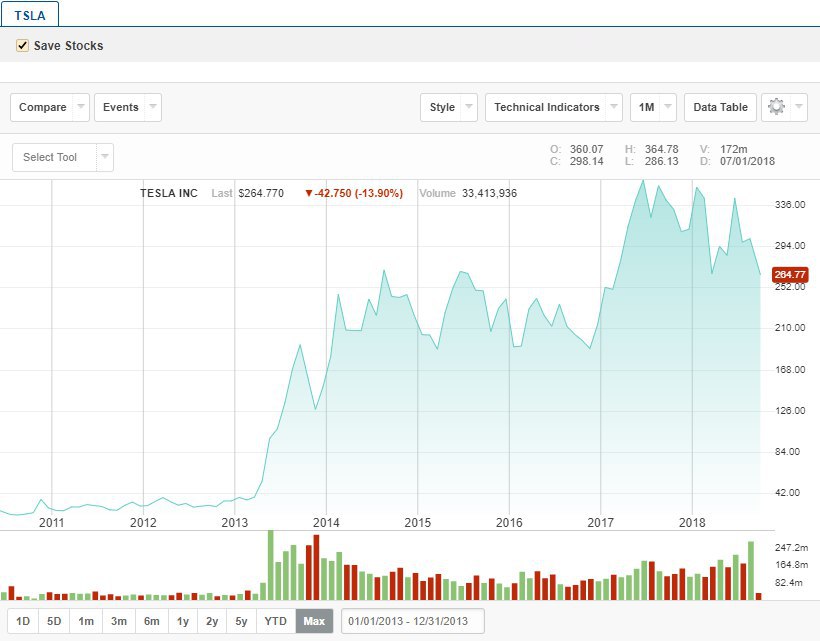Viewport: 820px width, 641px height.
Task: Click the Technical Indicators button
Action: [546, 107]
